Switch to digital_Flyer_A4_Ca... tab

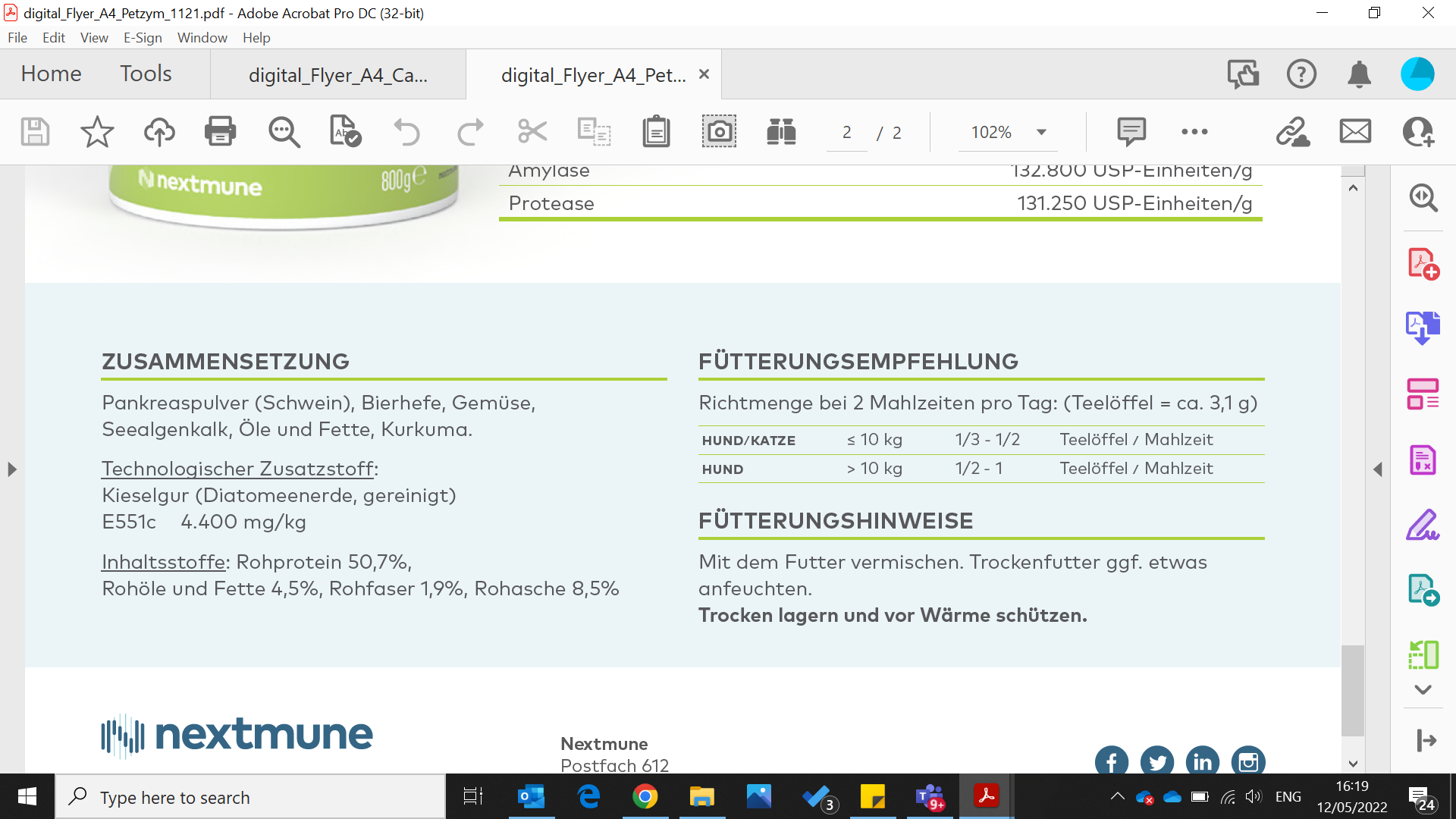(x=338, y=75)
